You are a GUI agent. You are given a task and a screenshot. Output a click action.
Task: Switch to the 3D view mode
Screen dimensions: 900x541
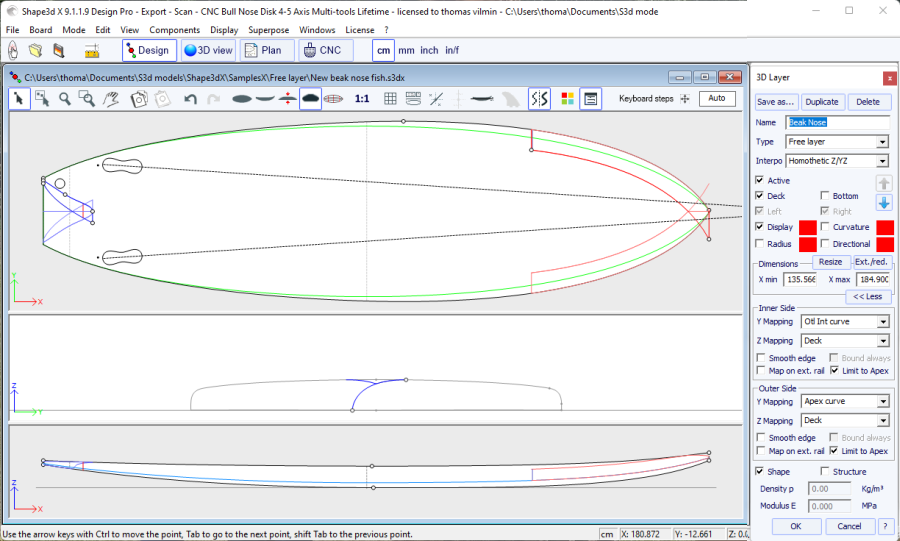[x=208, y=50]
